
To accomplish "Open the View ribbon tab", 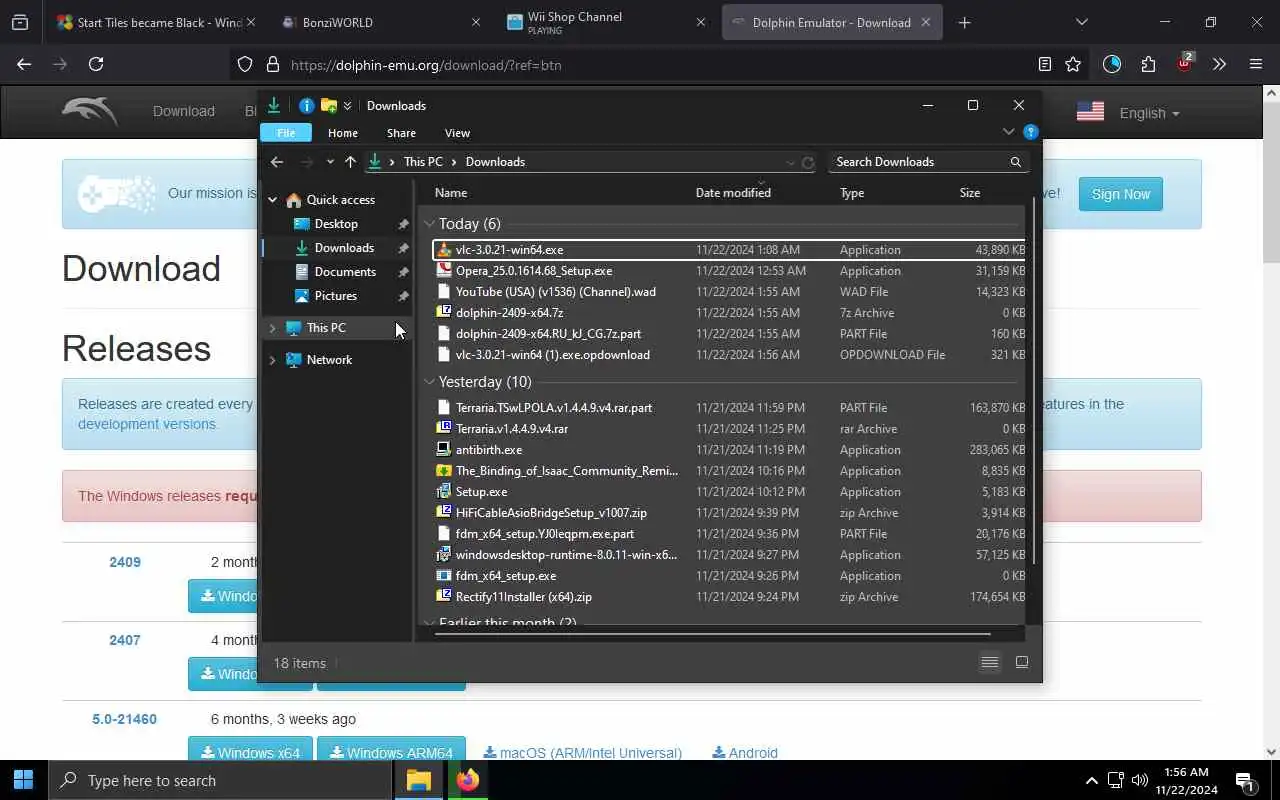I will (457, 133).
